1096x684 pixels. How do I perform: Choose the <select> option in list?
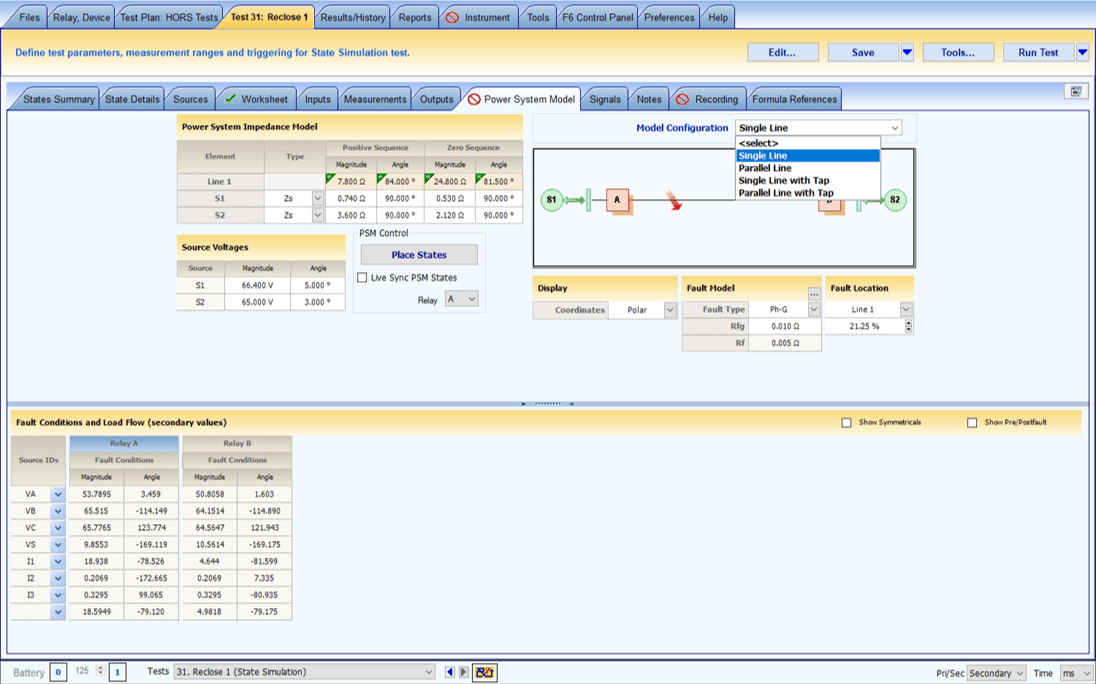pos(808,143)
